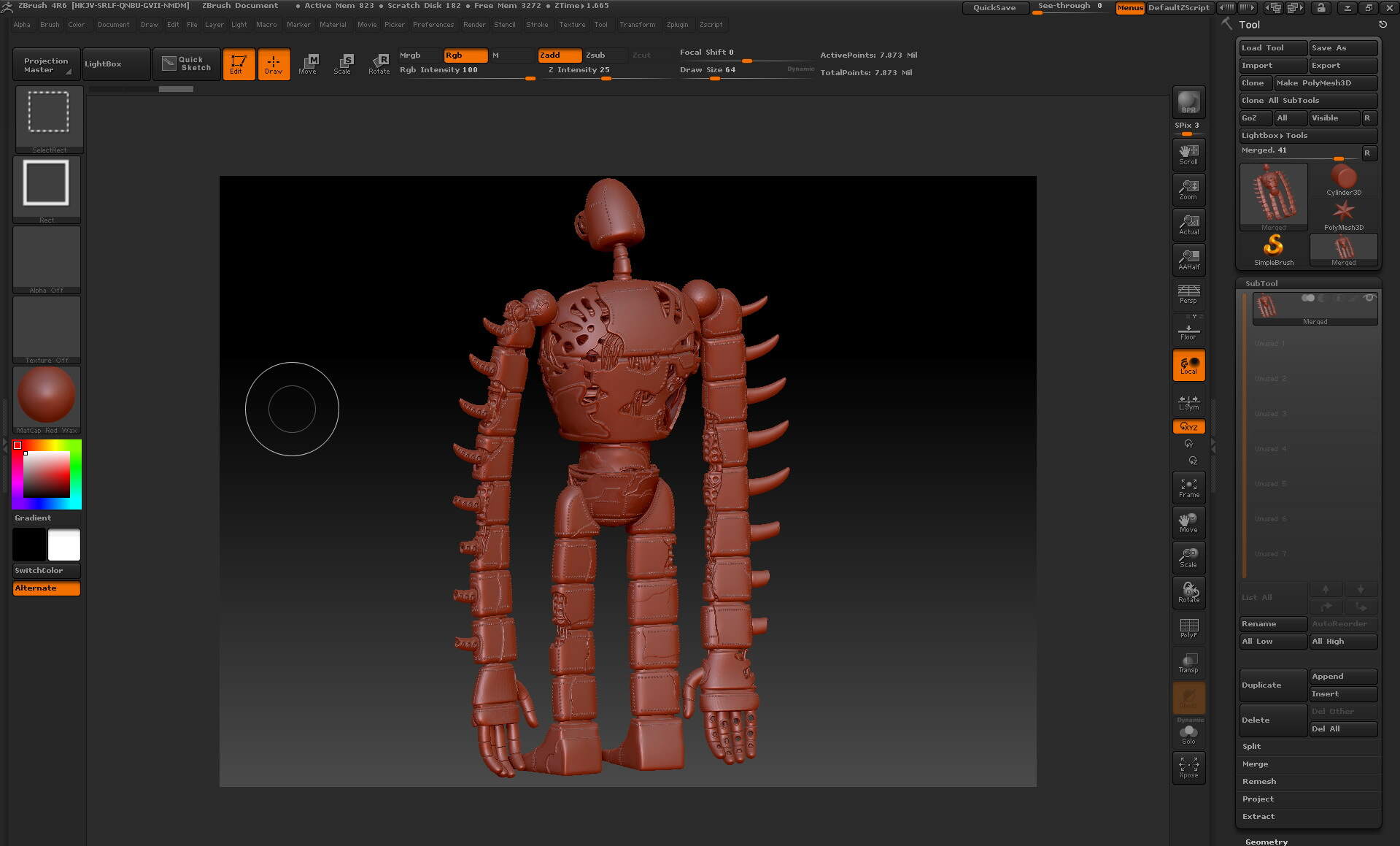Select the Cylinder3D tool
This screenshot has height=846, width=1400.
click(x=1344, y=180)
